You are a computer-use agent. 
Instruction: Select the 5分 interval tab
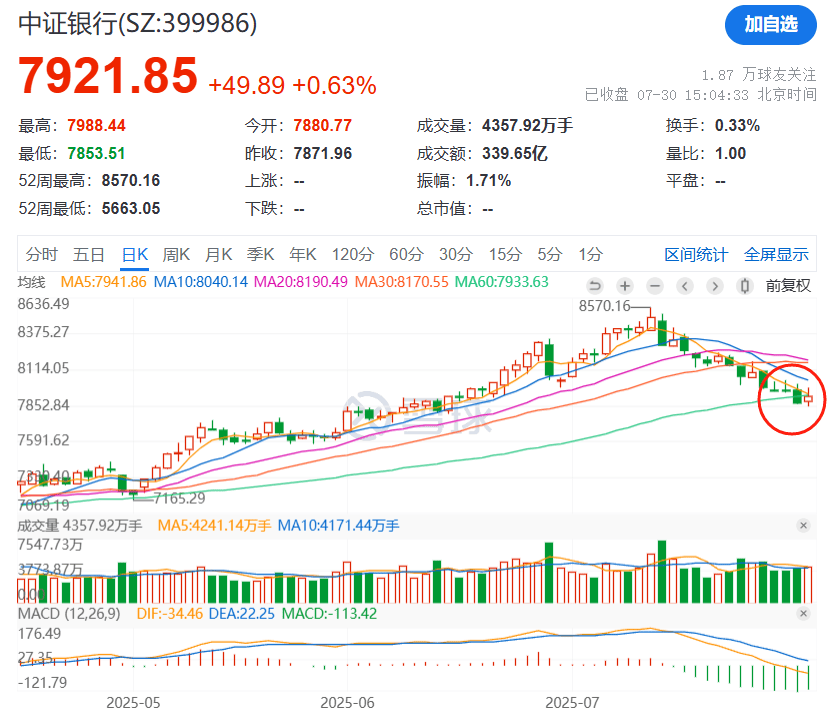pos(549,254)
